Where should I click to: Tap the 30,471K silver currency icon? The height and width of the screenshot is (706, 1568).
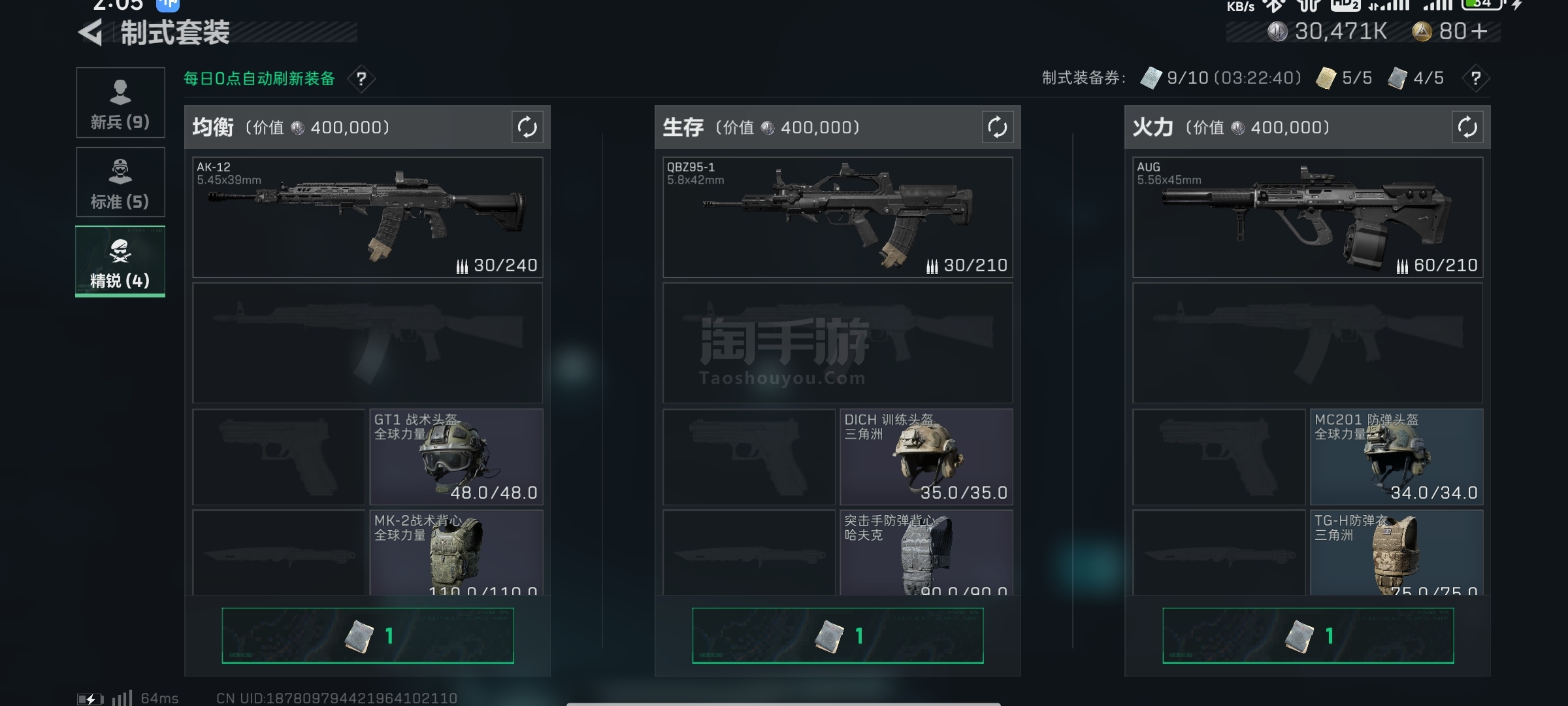1277,31
